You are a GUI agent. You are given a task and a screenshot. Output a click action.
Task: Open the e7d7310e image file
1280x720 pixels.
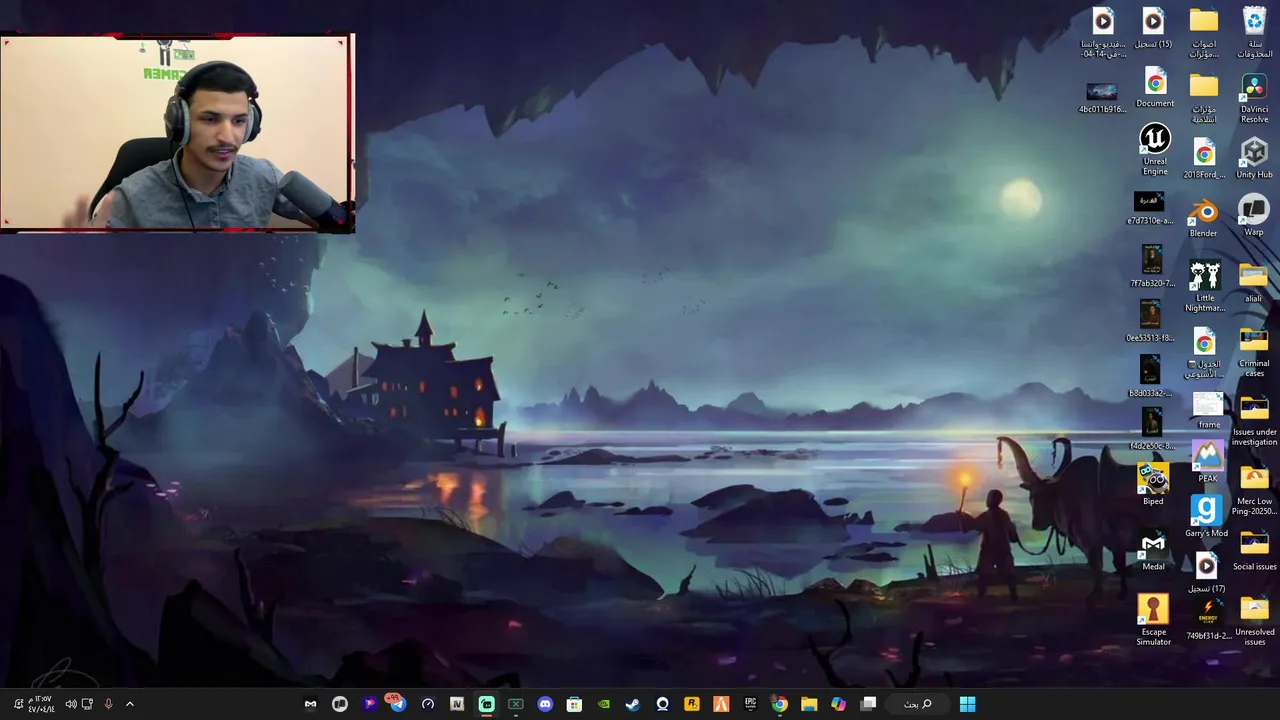tap(1149, 208)
